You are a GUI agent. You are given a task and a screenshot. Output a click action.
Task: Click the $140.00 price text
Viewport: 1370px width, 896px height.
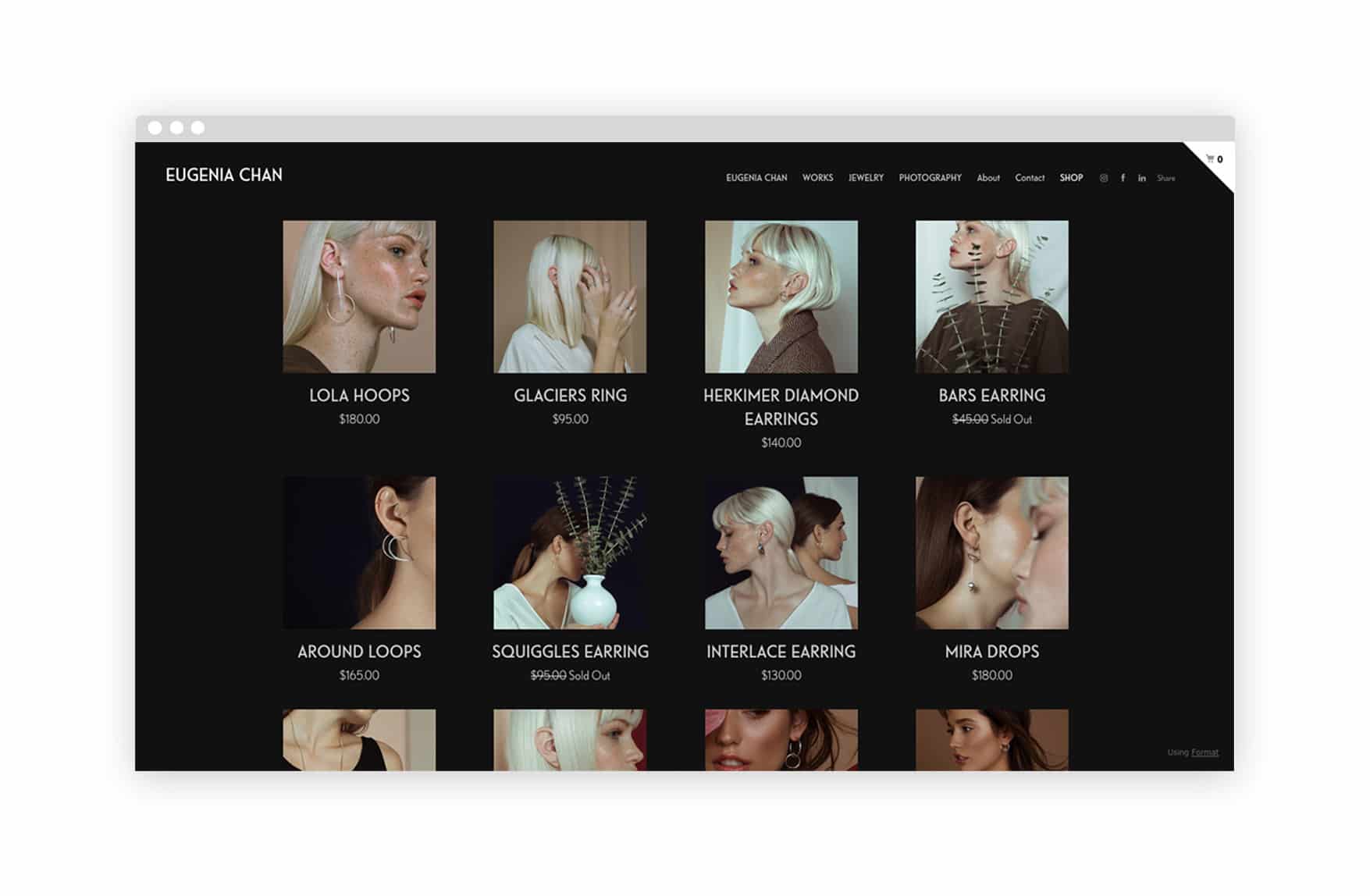click(x=781, y=443)
